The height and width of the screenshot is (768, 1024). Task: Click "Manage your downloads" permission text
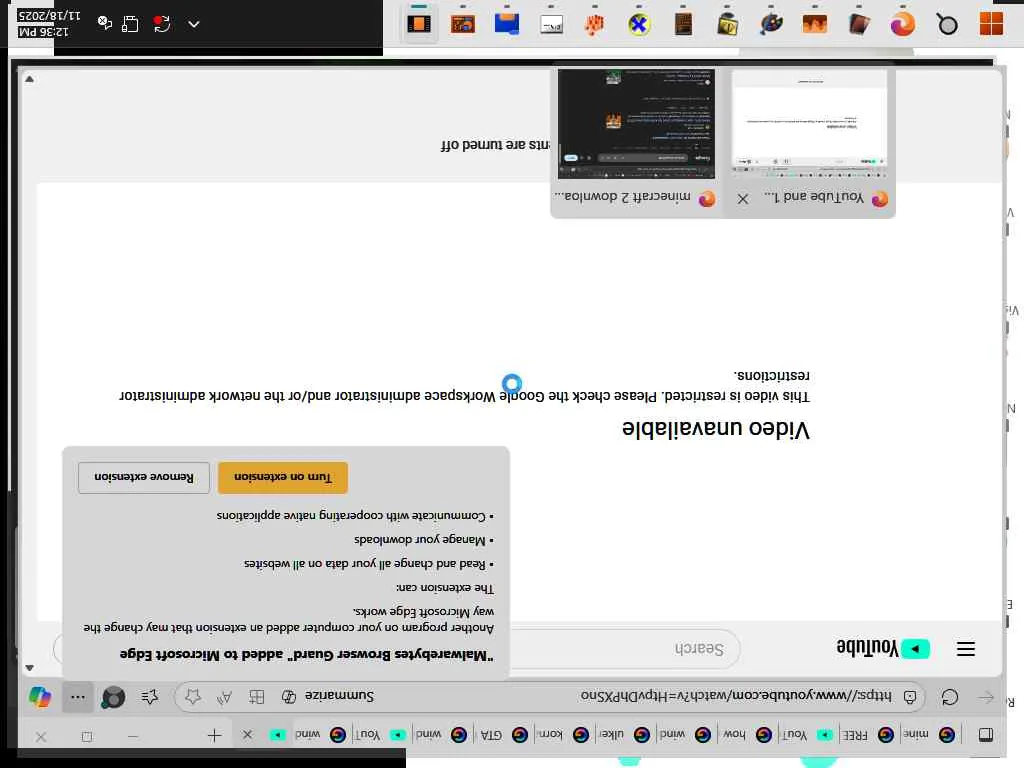click(x=419, y=539)
